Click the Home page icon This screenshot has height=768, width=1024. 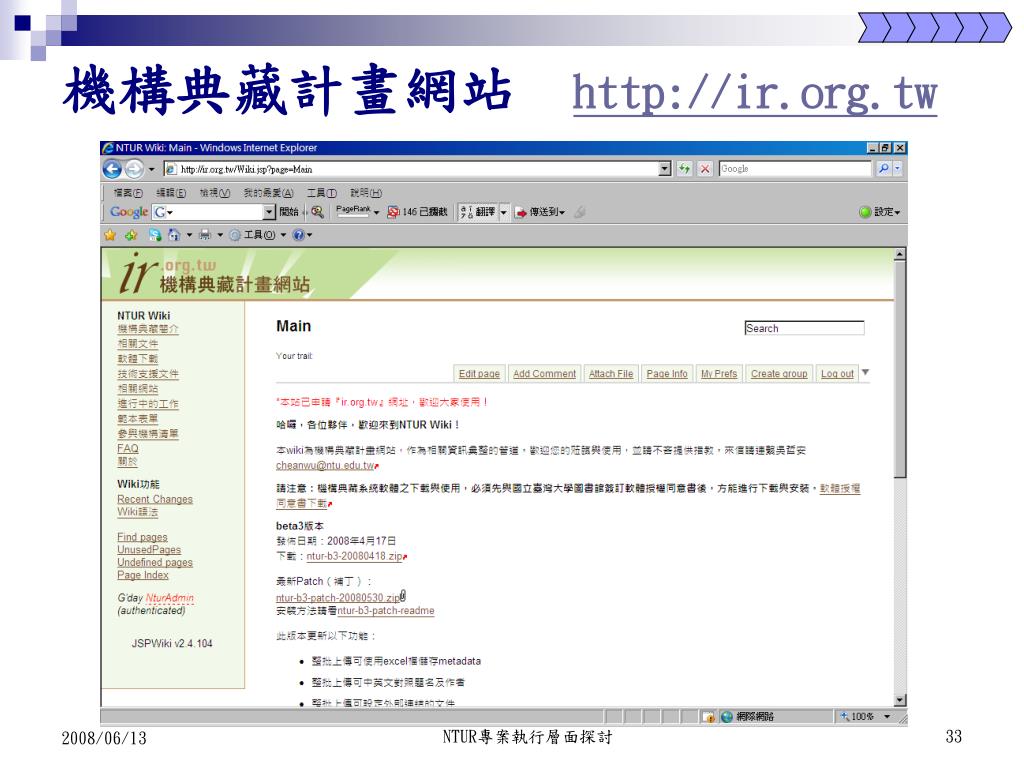tap(174, 234)
